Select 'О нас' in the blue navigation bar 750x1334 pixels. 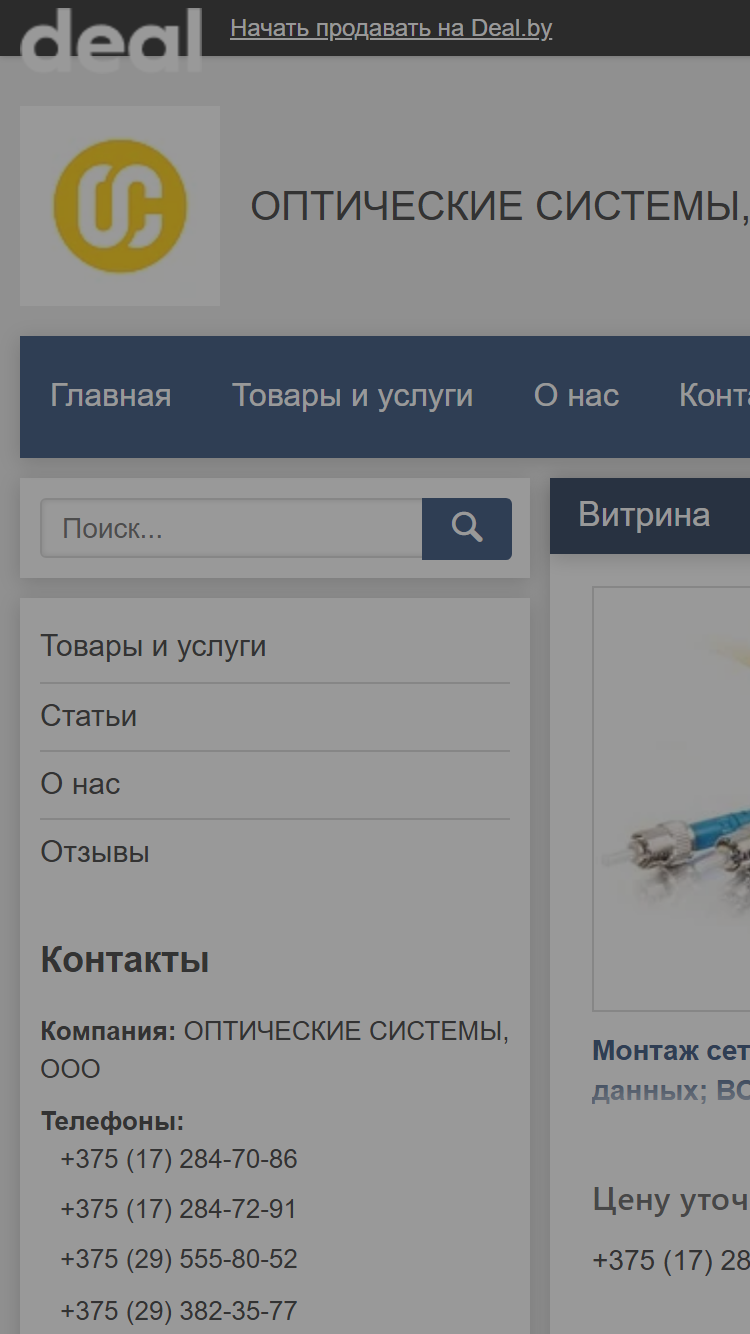coord(577,396)
